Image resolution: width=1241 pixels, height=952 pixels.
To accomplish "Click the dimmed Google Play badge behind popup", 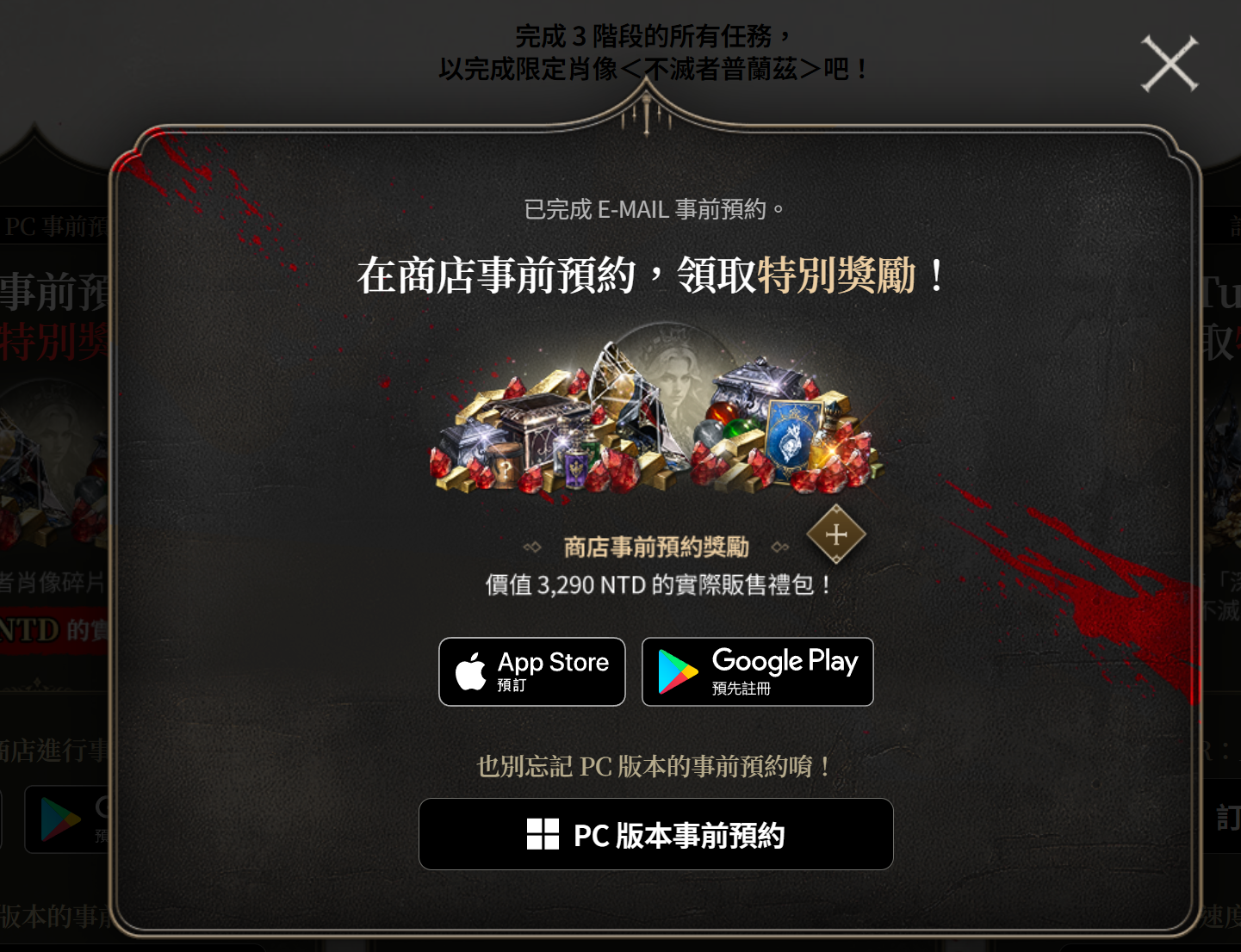I will pyautogui.click(x=68, y=819).
